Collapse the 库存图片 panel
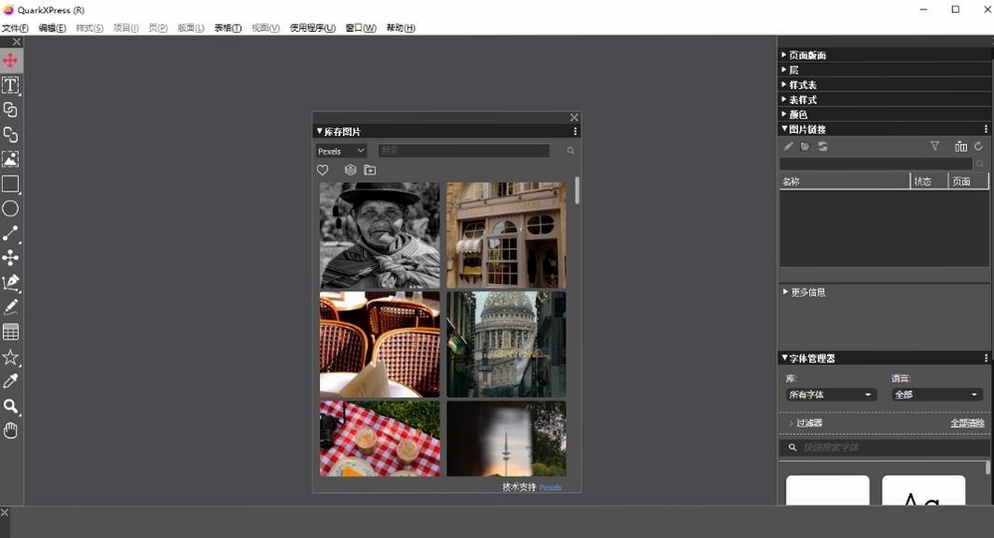This screenshot has height=538, width=994. (x=320, y=131)
